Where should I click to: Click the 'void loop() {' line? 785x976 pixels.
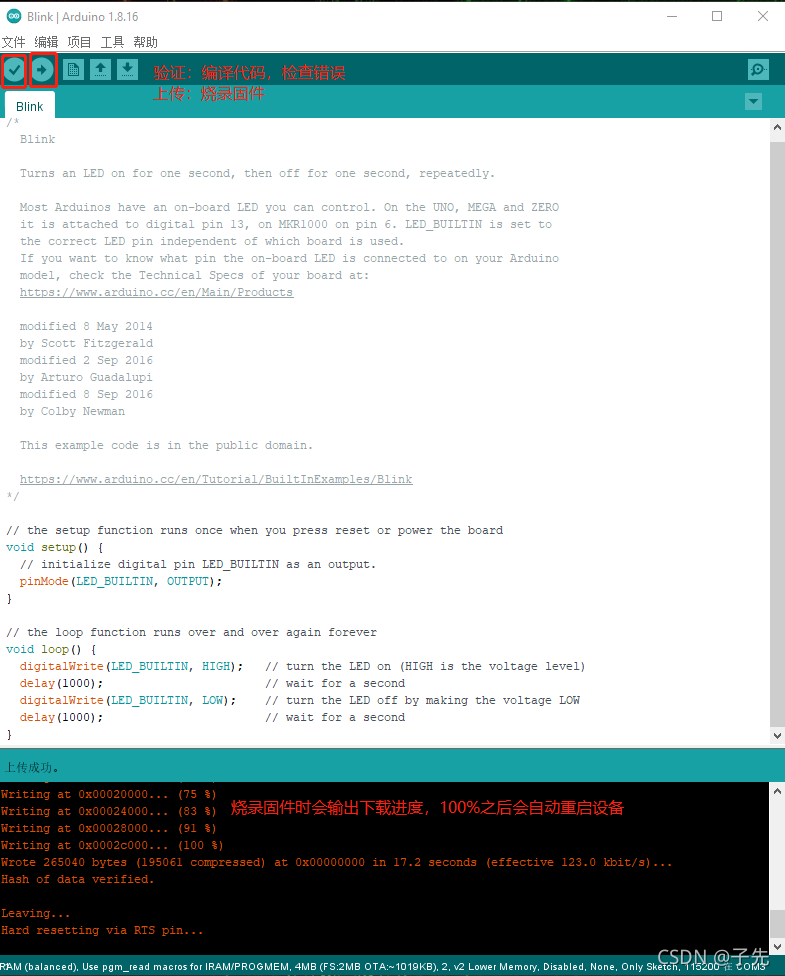(51, 649)
